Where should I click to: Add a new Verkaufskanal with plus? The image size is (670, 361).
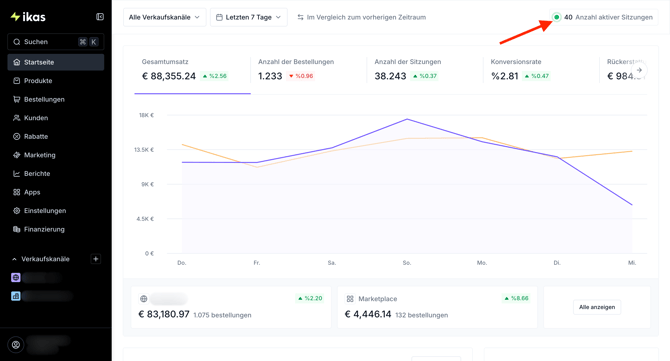tap(96, 259)
